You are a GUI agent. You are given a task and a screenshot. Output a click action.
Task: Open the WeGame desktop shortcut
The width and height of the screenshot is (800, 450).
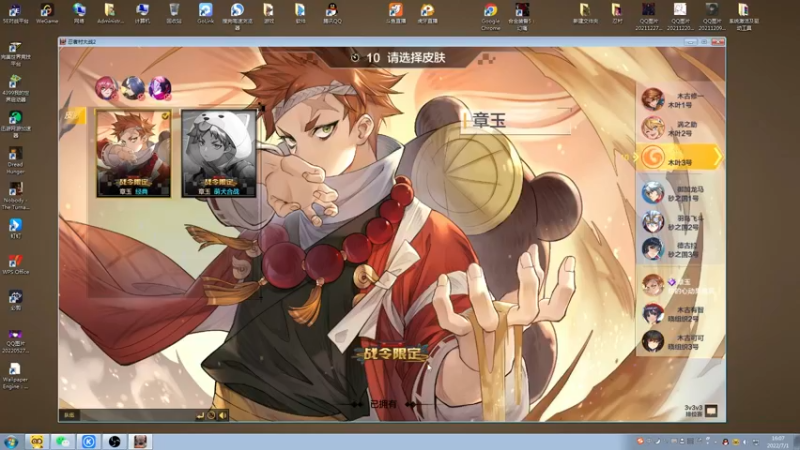[47, 13]
